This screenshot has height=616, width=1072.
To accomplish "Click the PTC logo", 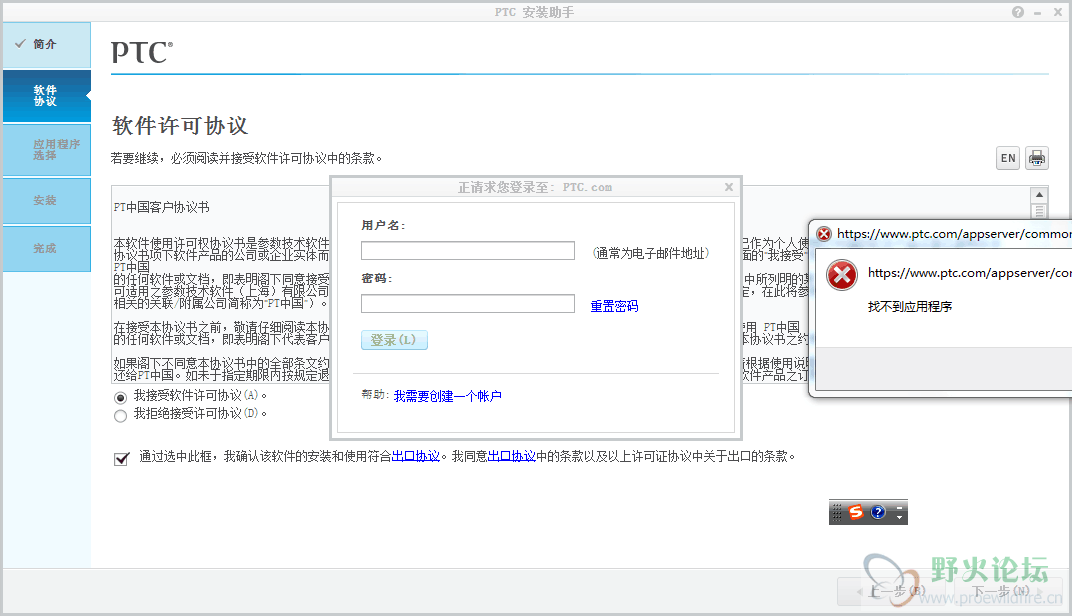I will [142, 52].
